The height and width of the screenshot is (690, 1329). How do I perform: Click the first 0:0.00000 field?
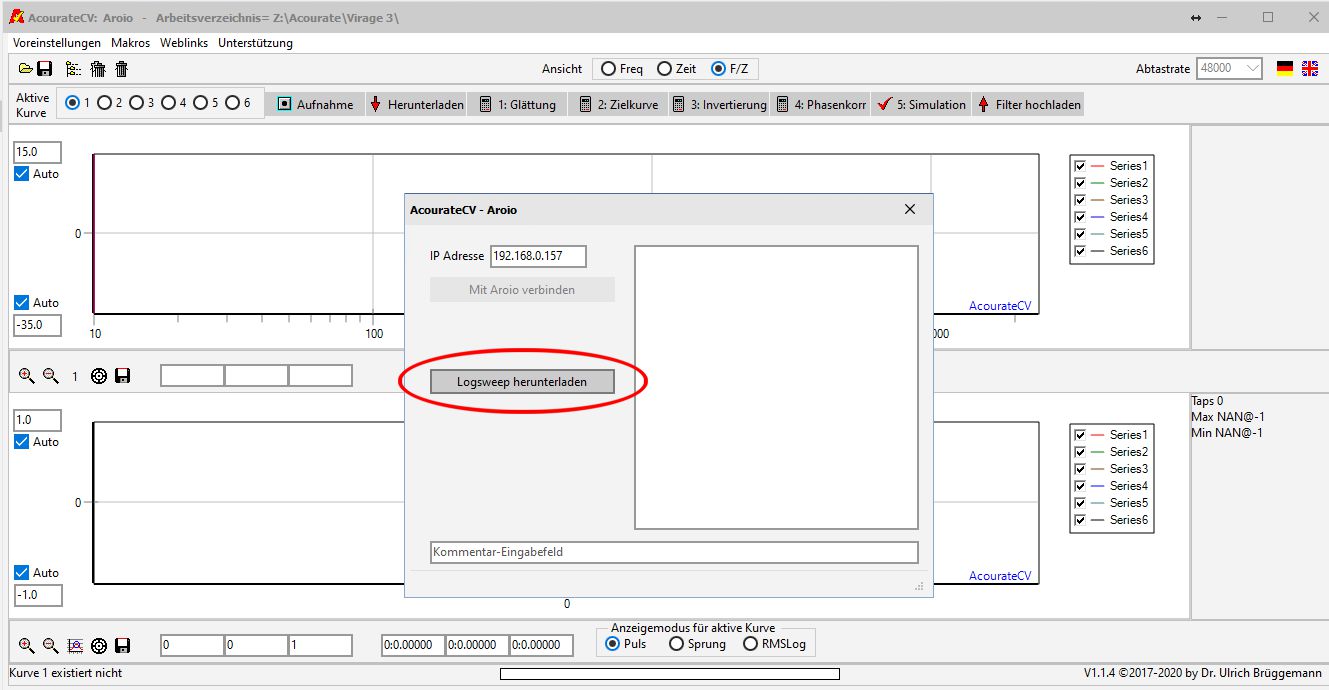413,646
